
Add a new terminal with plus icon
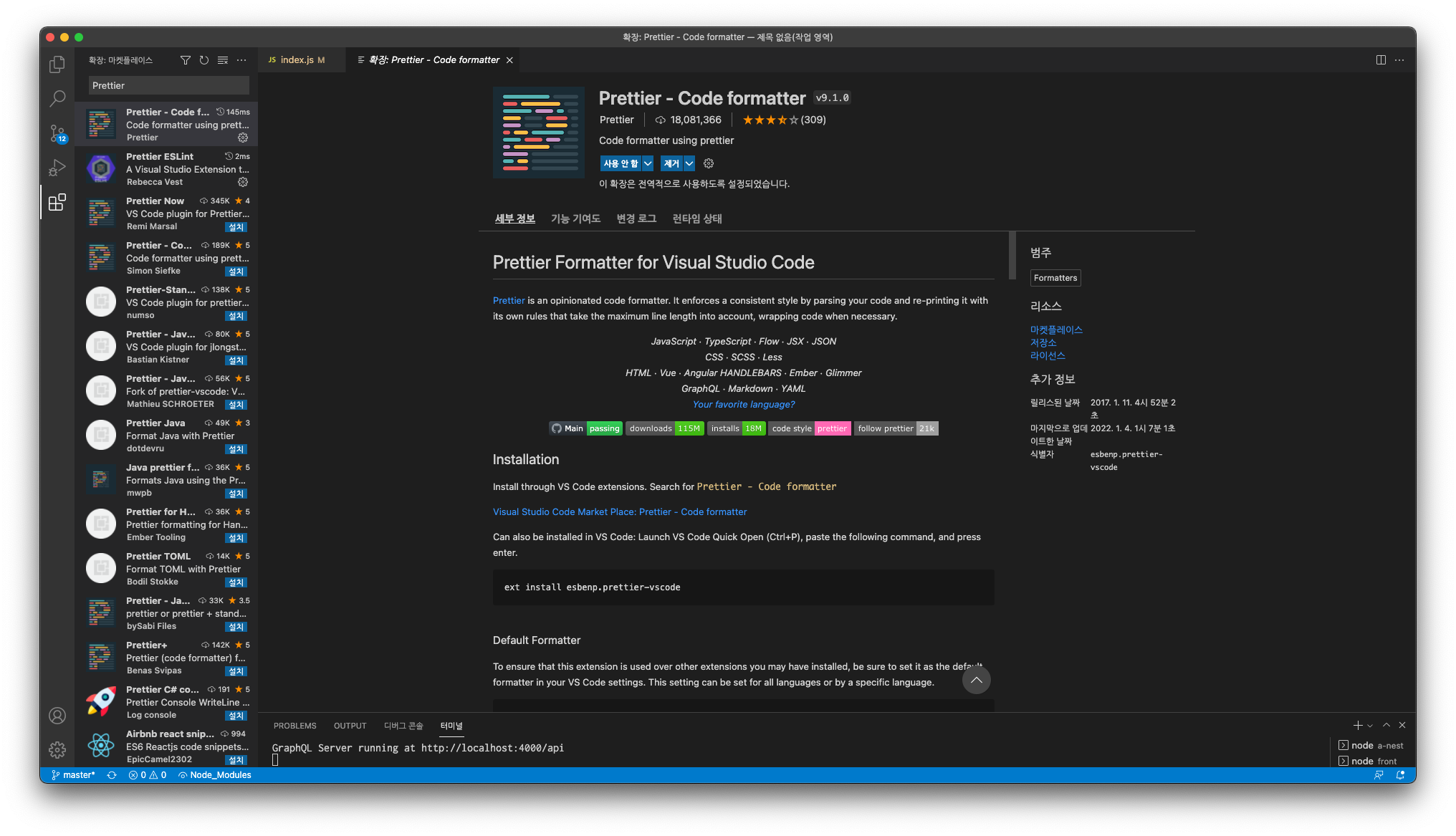(1357, 726)
